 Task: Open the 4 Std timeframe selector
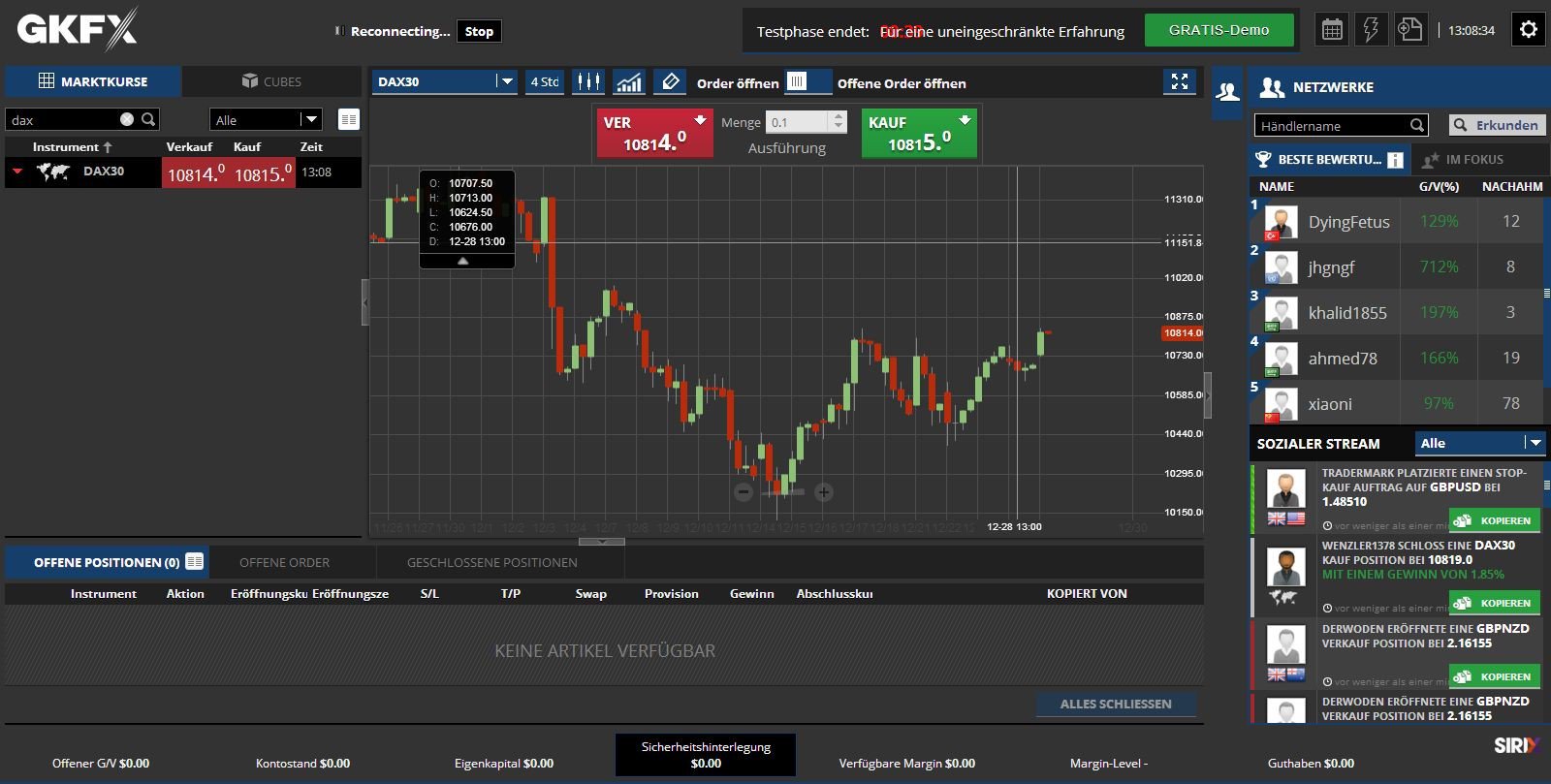(x=545, y=81)
